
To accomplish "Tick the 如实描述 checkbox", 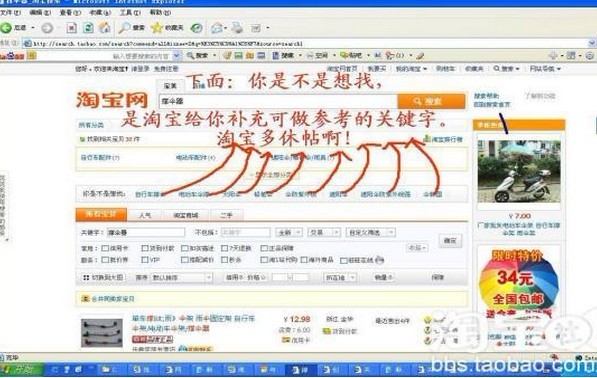I will click(185, 248).
